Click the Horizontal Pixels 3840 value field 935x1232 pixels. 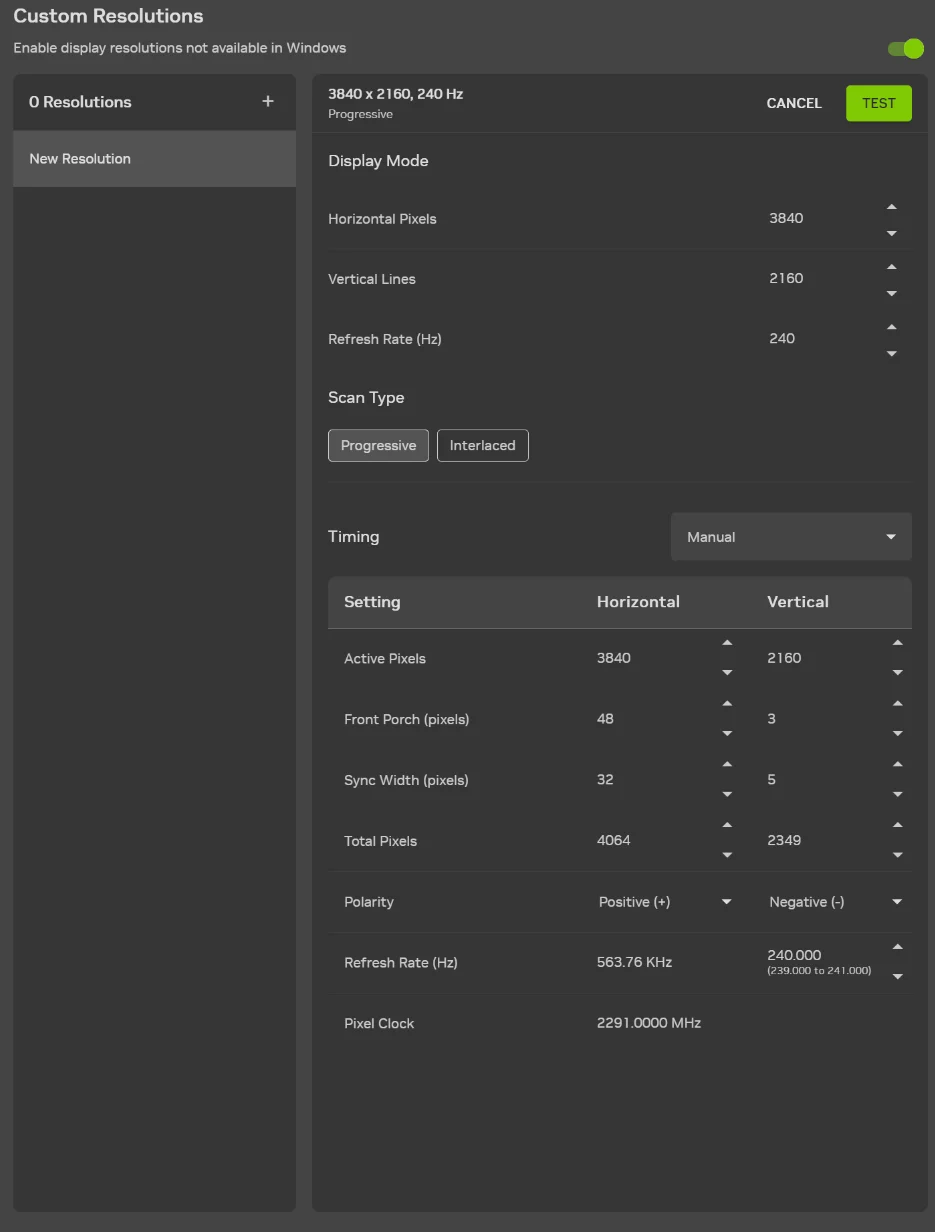pos(786,219)
